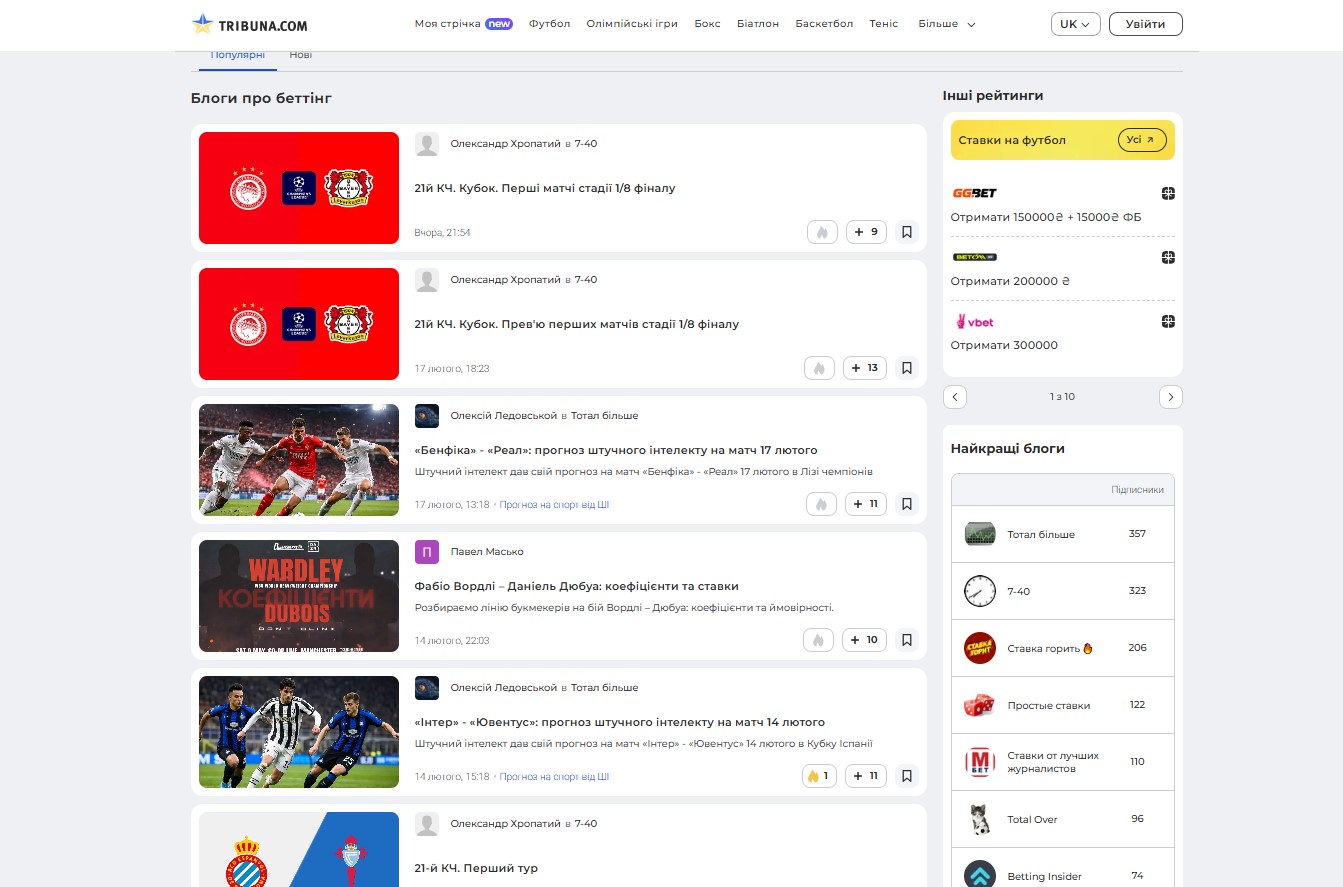Screen dimensions: 1343x887
Task: Open 7-40 clock blog icon in ranking
Action: tap(980, 591)
